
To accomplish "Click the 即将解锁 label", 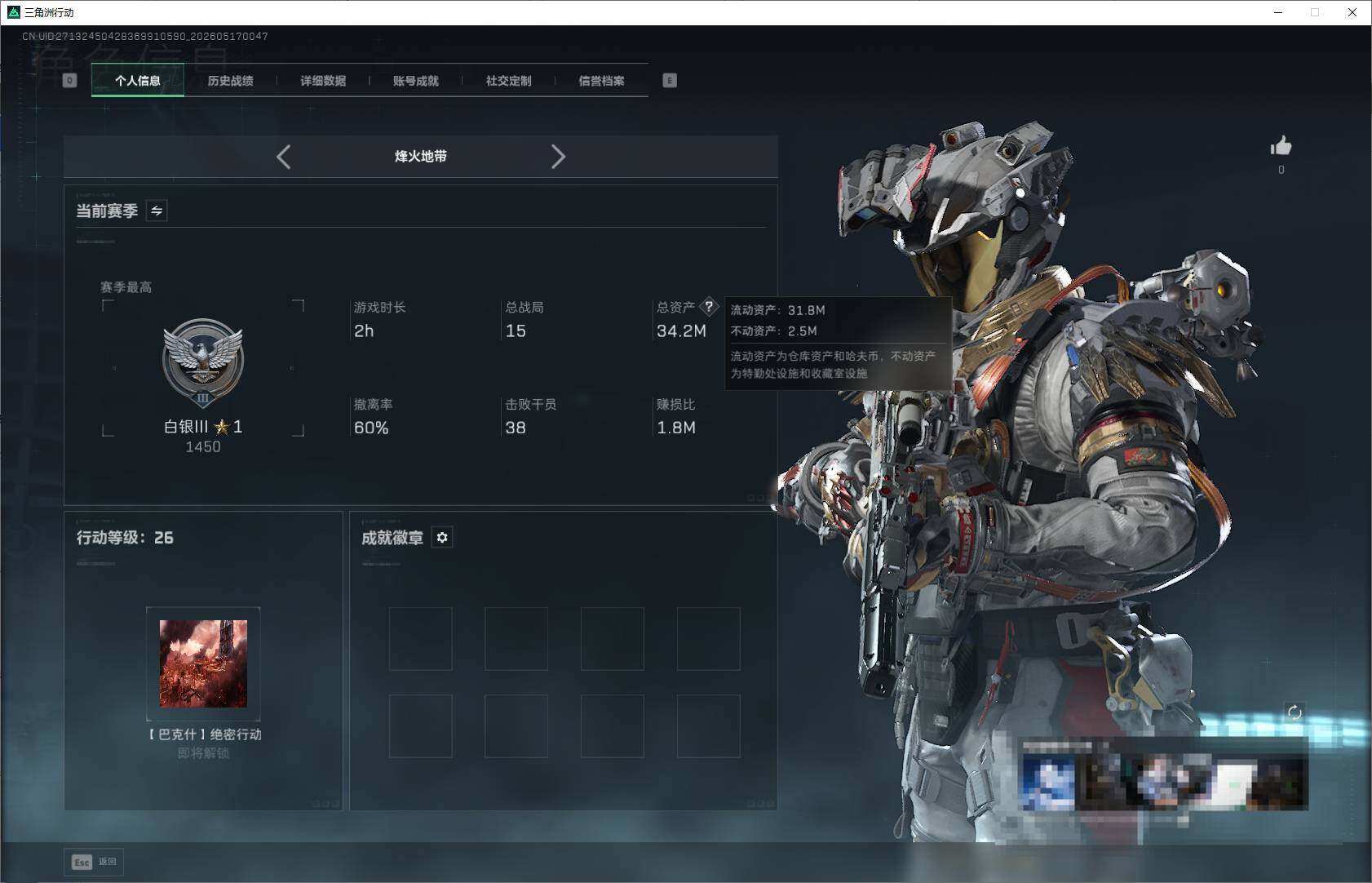I will point(203,753).
